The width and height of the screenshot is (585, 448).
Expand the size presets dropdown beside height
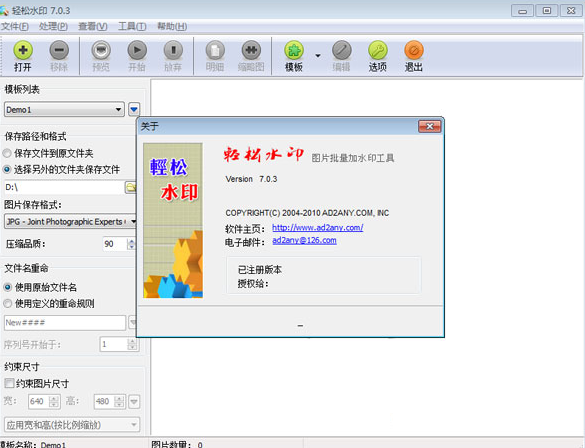pos(134,402)
